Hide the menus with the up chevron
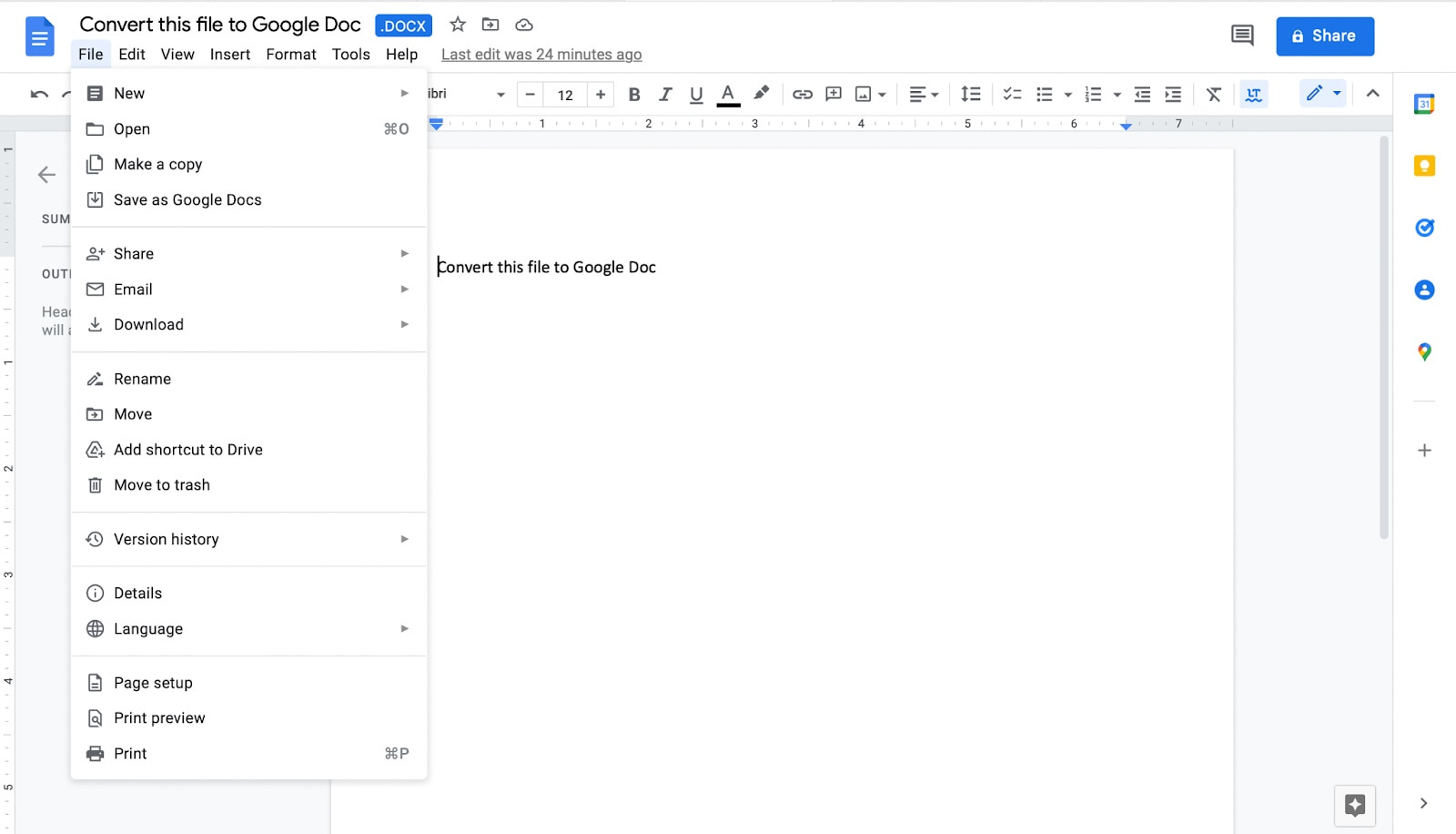The image size is (1456, 834). point(1373,93)
